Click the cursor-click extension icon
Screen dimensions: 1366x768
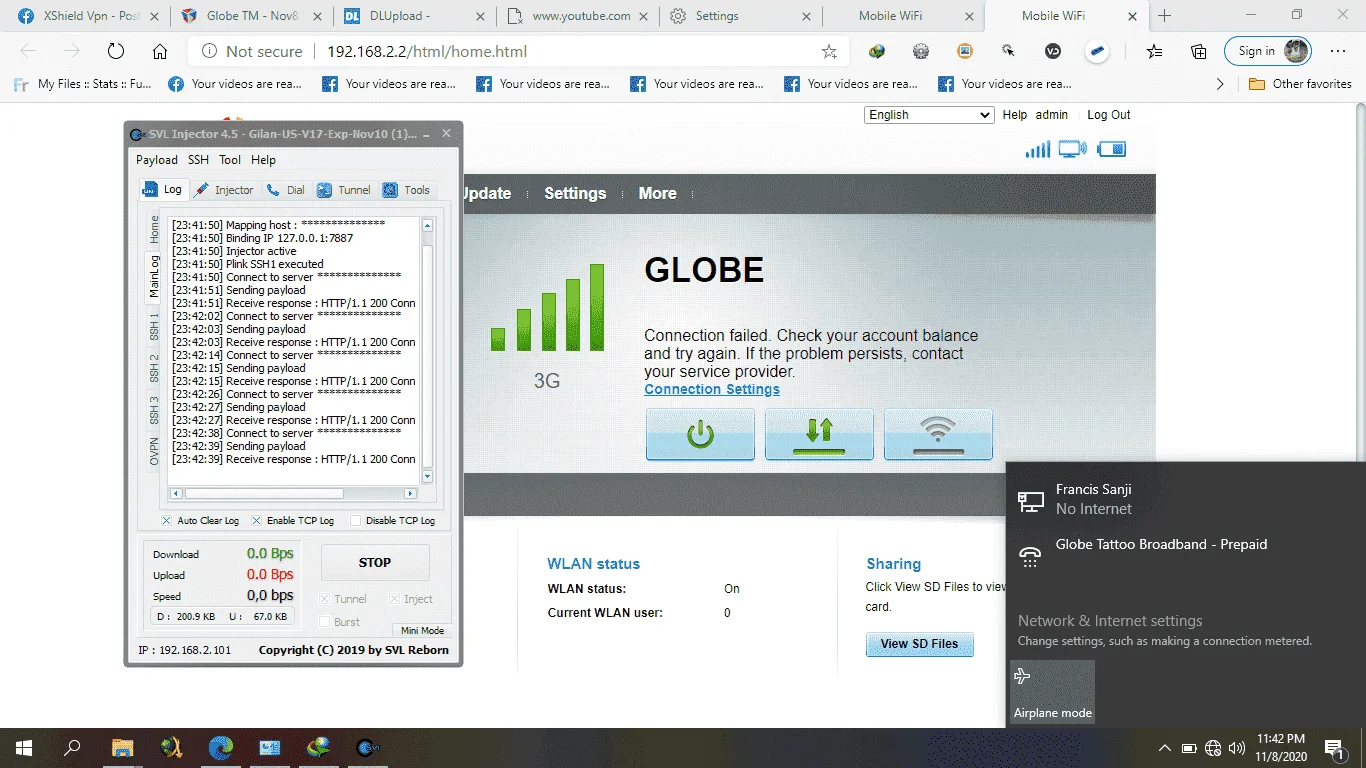1009,51
